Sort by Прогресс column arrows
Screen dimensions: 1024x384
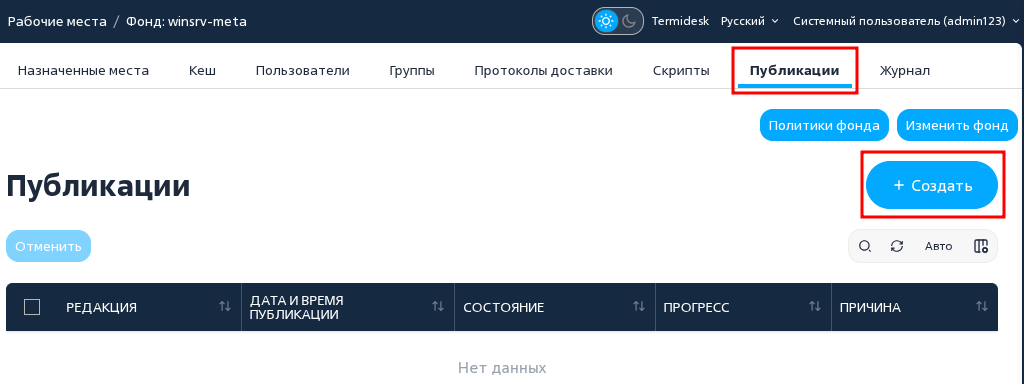[x=815, y=306]
